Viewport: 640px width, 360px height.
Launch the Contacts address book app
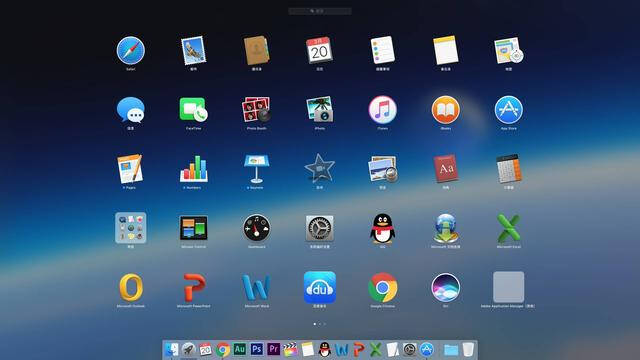pos(256,51)
